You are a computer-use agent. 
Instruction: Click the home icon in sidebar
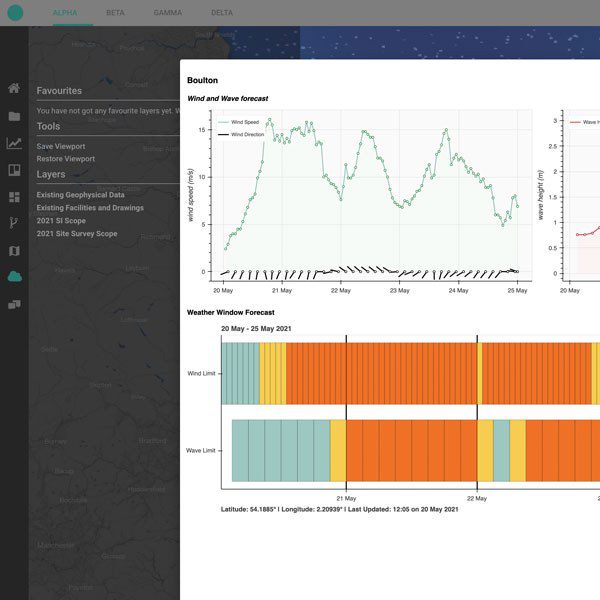coord(14,89)
